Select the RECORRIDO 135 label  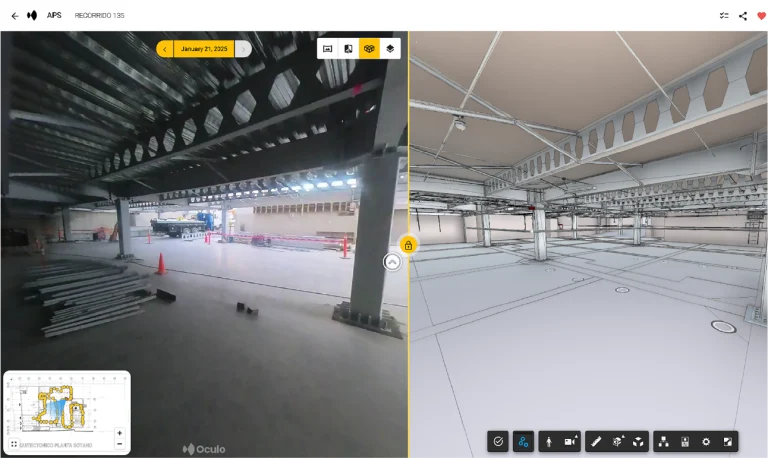pos(99,16)
